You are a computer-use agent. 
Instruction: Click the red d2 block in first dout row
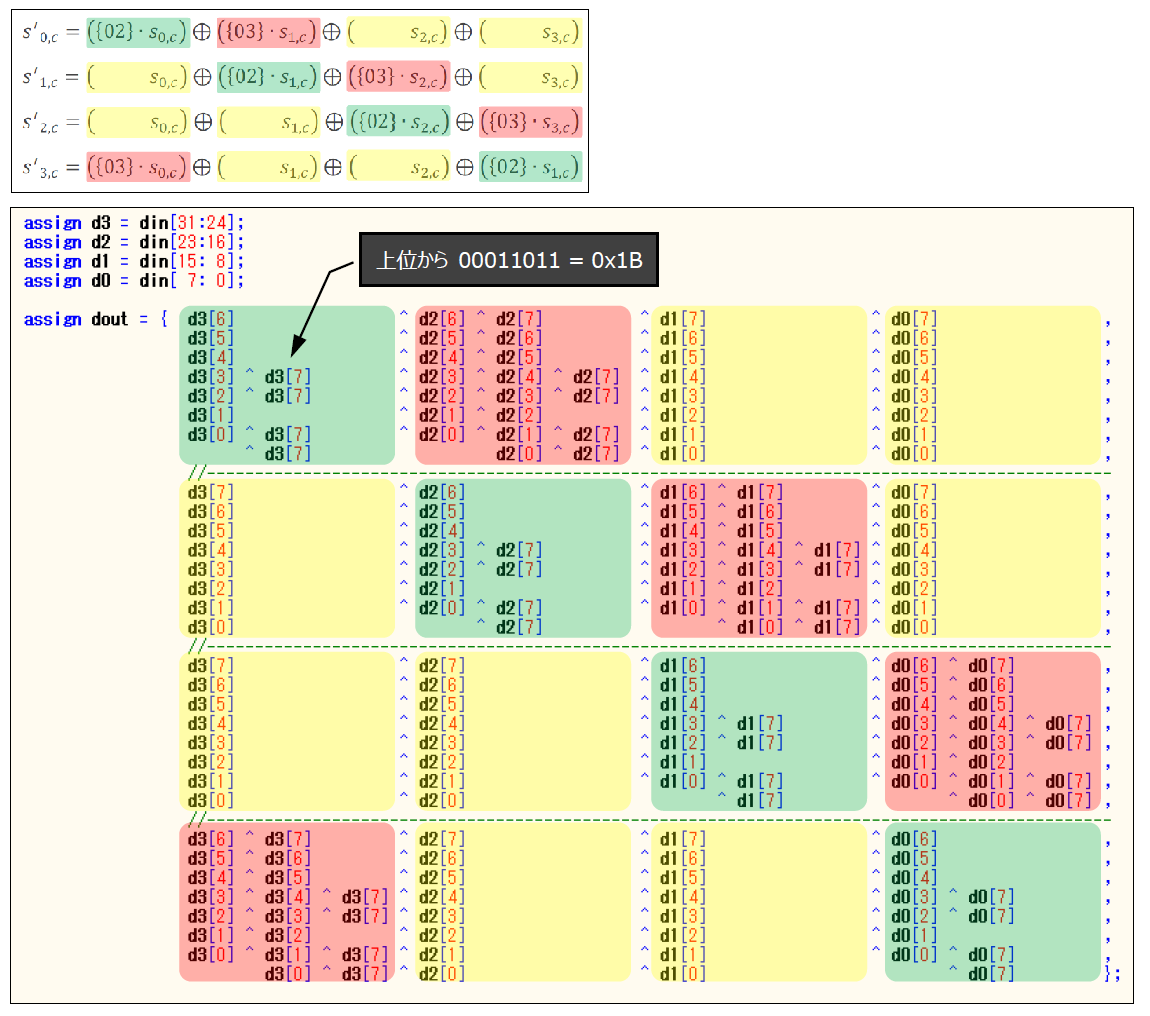[x=522, y=385]
